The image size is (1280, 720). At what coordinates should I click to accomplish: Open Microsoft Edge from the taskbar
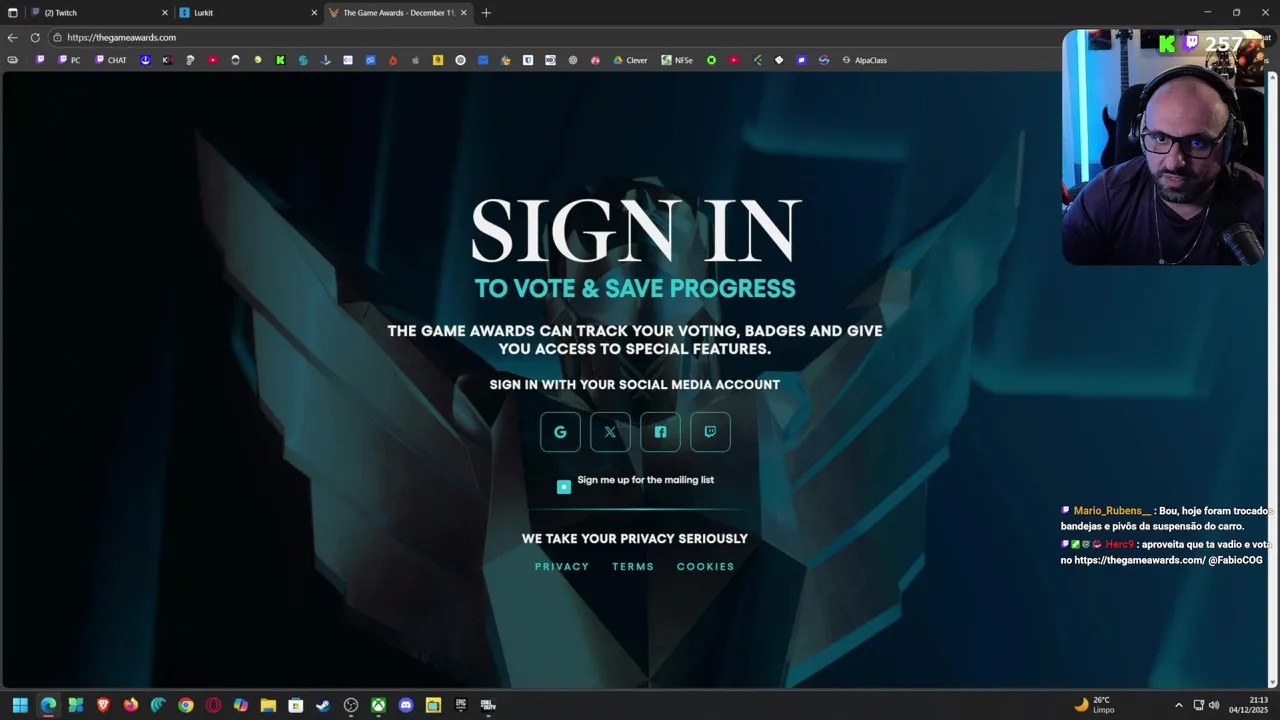pos(48,705)
